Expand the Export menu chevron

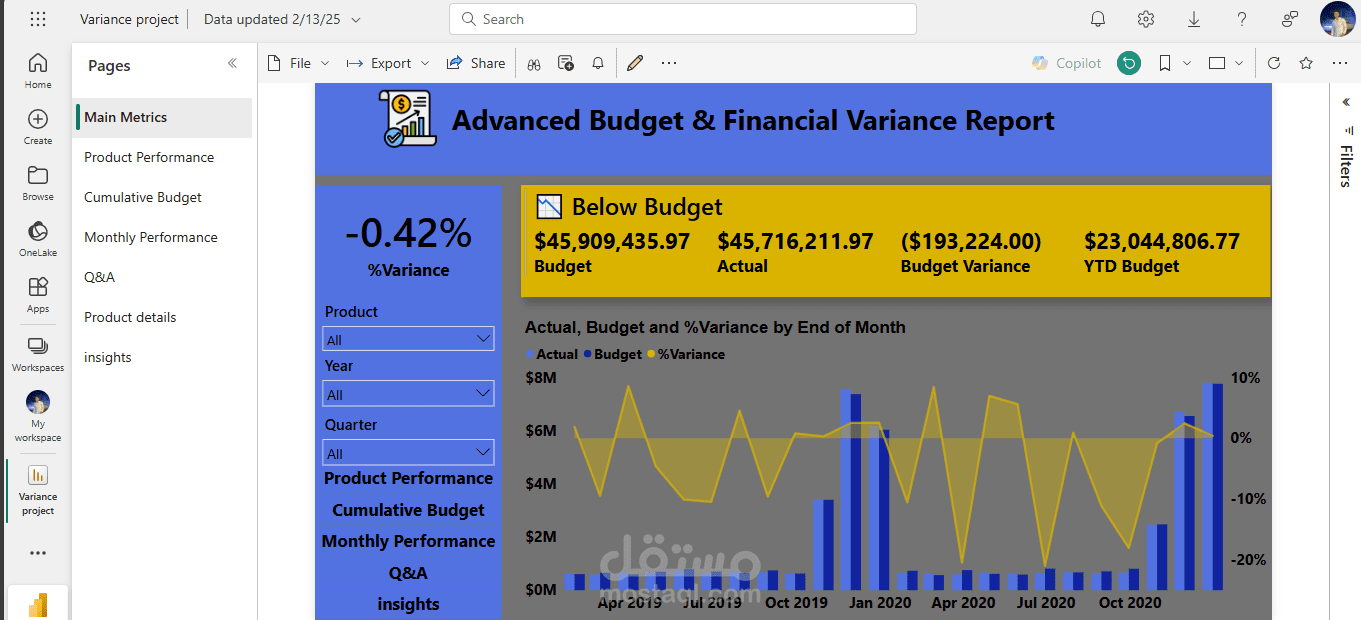(425, 63)
